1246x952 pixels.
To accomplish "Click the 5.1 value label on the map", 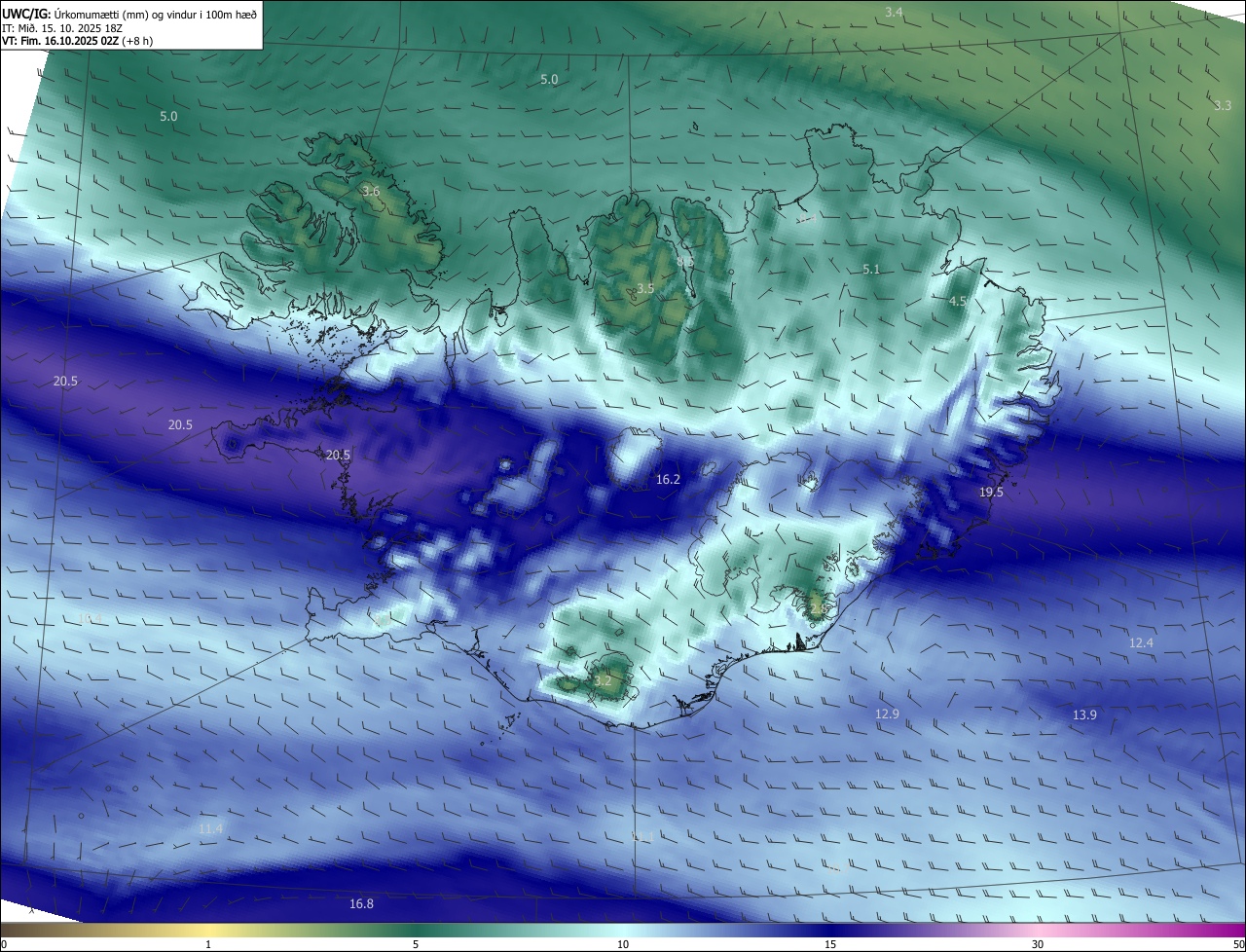I will tap(871, 270).
